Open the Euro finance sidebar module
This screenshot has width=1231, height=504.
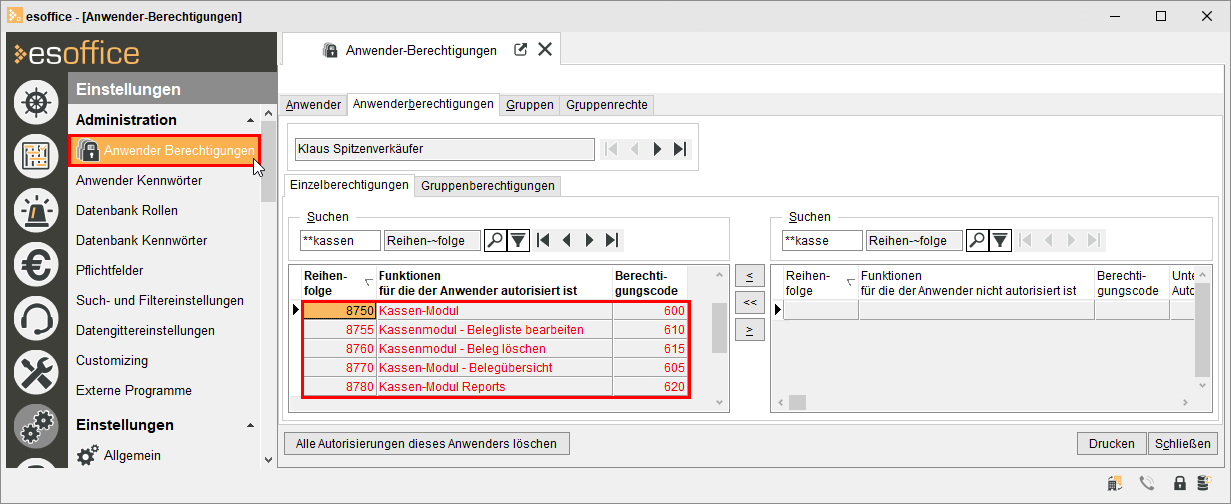[35, 263]
